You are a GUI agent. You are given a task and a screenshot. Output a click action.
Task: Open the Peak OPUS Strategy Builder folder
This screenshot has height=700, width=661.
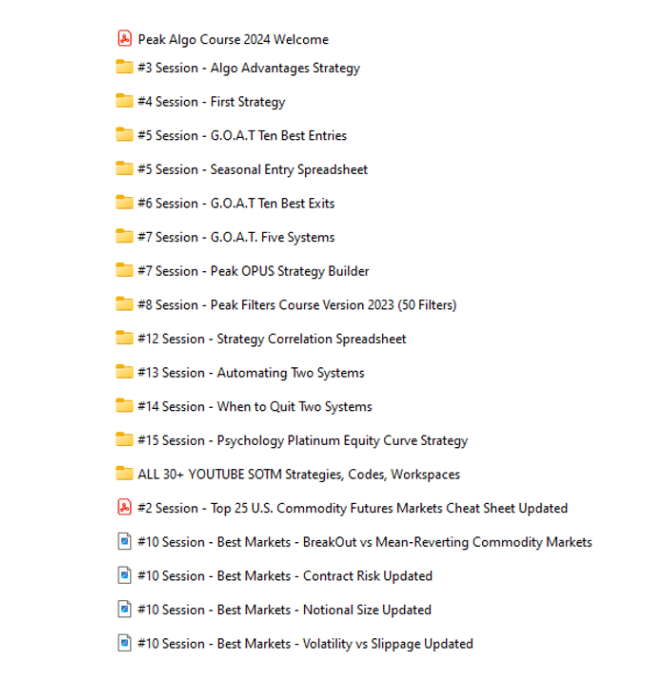253,271
